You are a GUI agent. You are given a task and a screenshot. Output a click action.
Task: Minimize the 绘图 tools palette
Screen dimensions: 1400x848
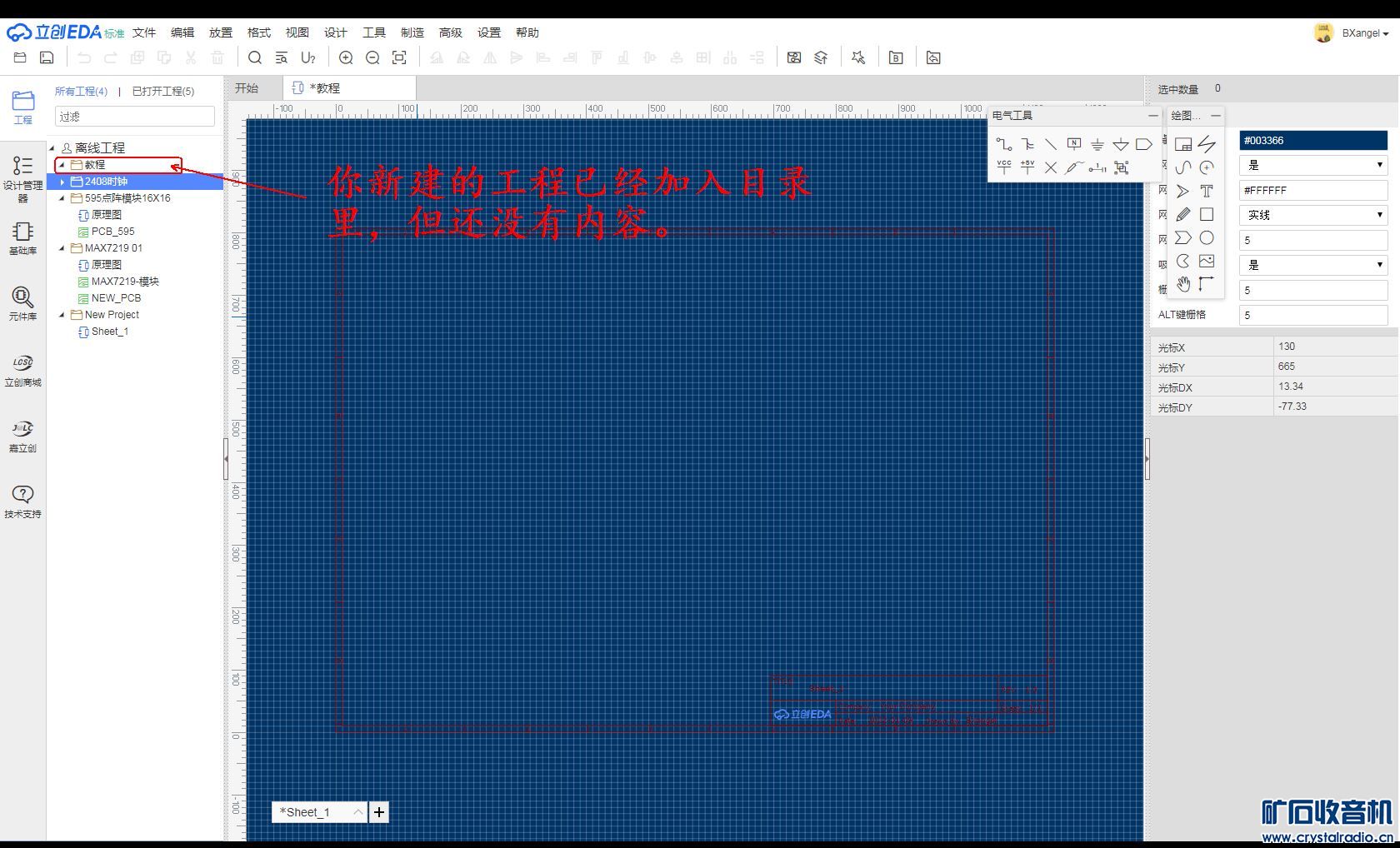1216,115
